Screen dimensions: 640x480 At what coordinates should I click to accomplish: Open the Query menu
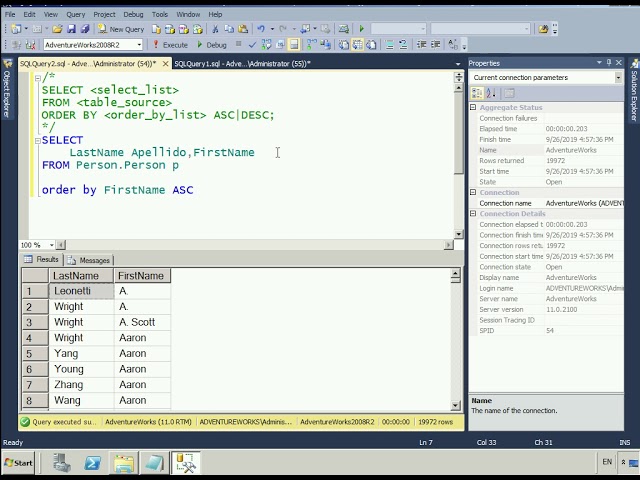click(x=76, y=14)
